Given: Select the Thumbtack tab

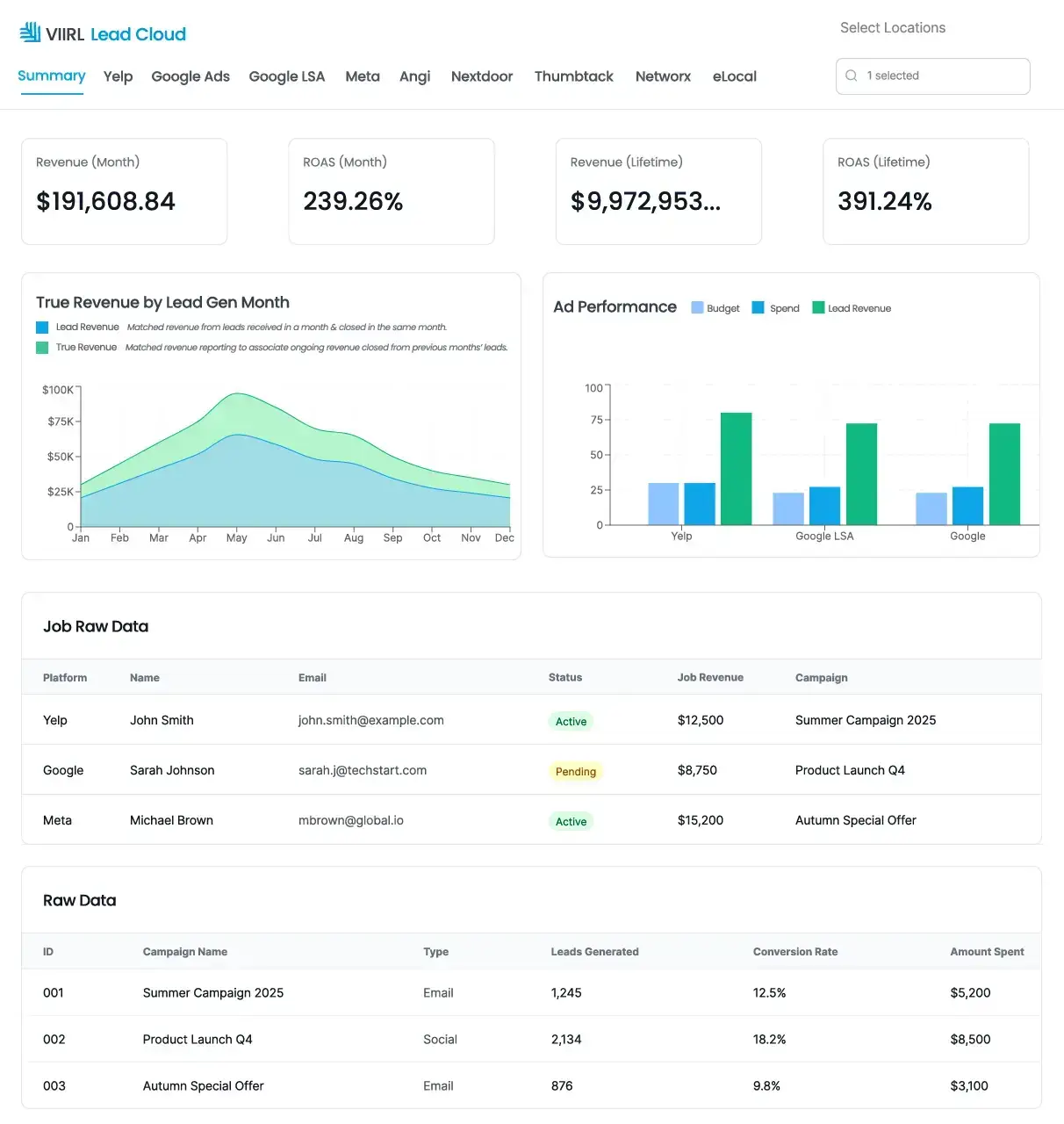Looking at the screenshot, I should tap(573, 76).
